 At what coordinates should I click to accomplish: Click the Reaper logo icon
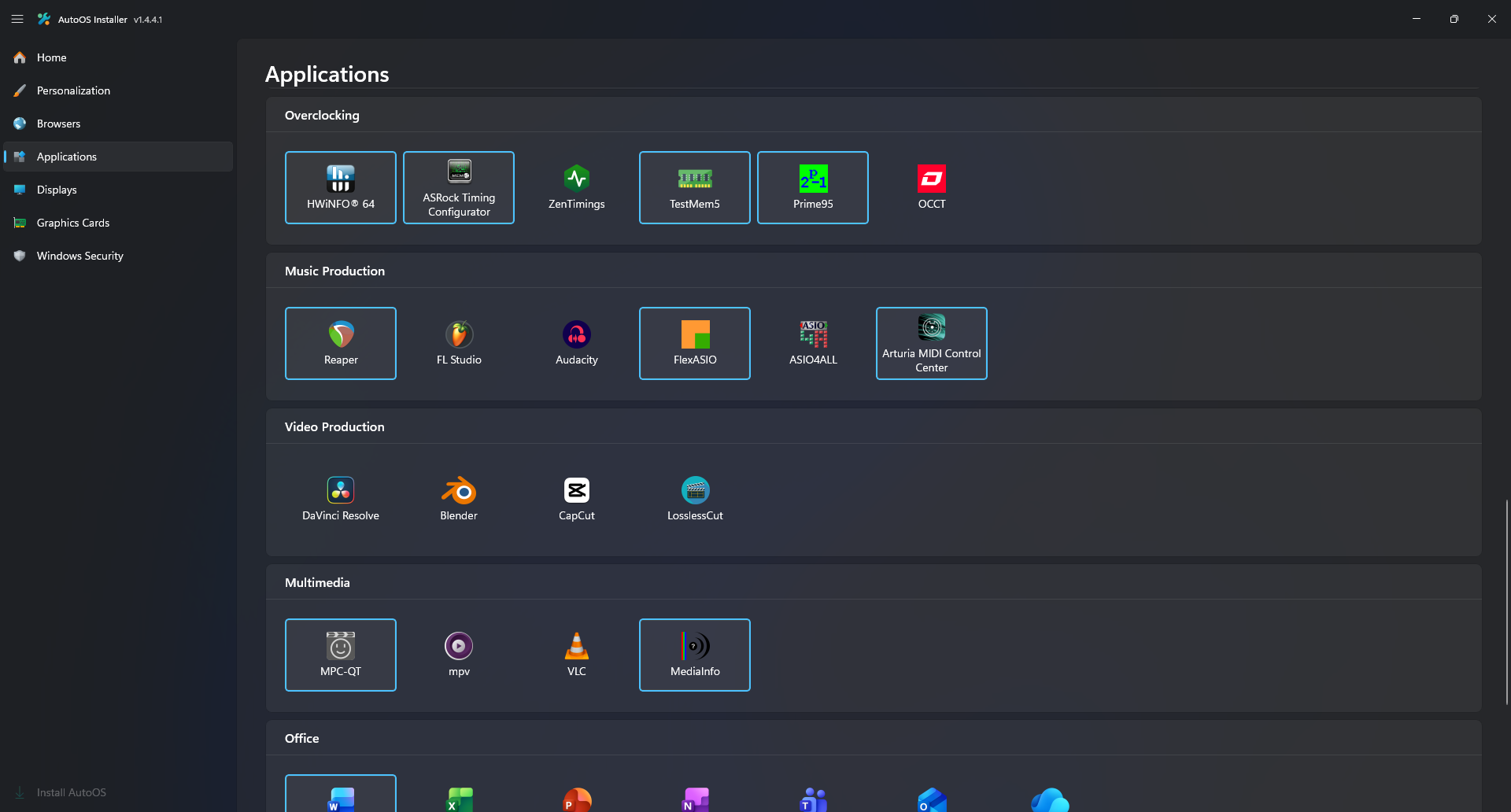point(341,334)
